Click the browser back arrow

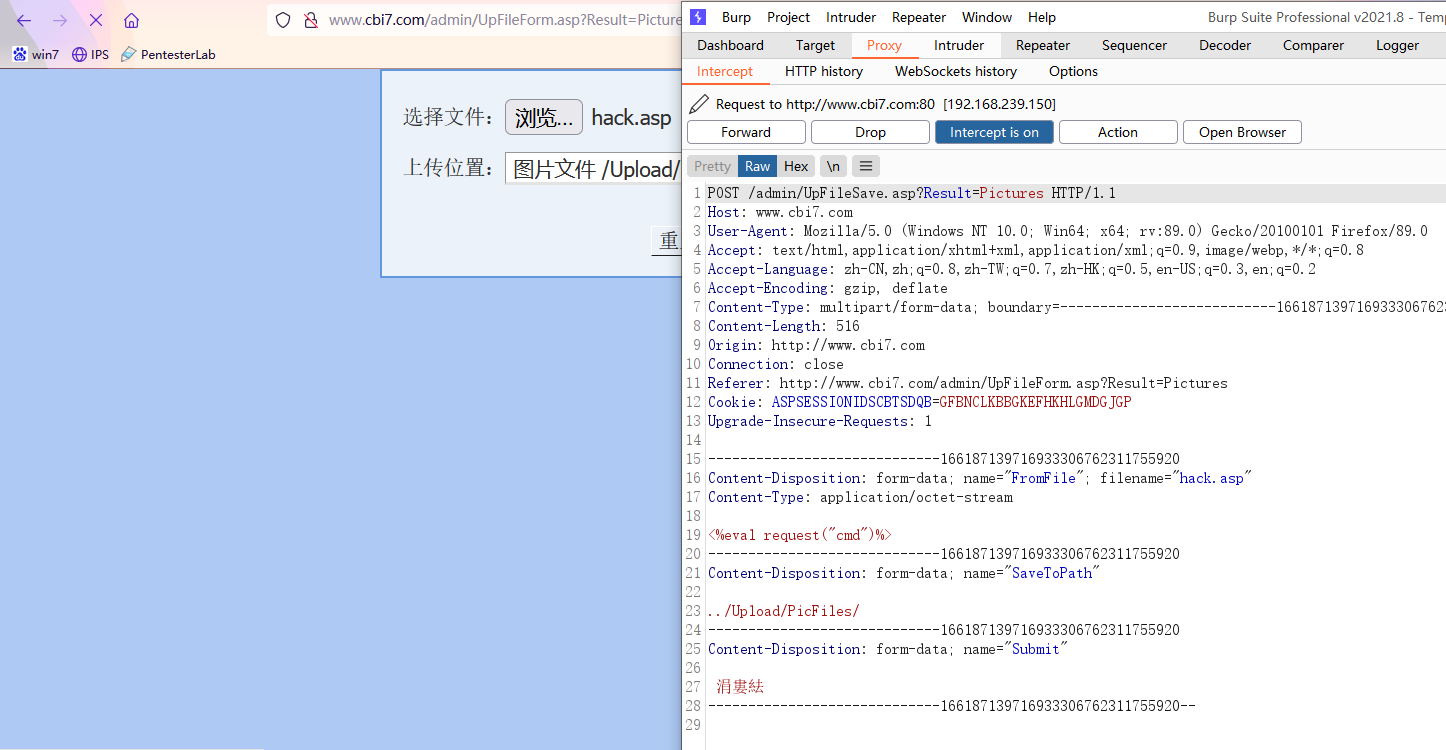click(x=24, y=20)
